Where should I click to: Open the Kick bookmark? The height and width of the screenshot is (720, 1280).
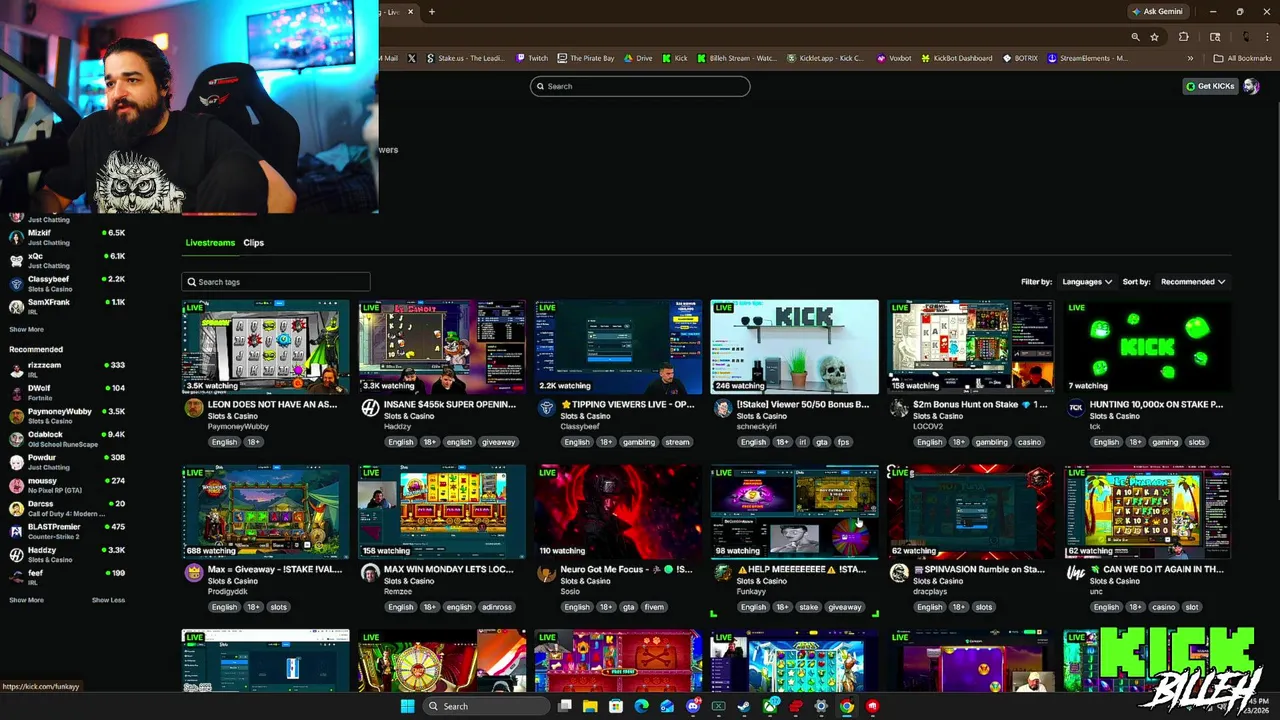(675, 58)
